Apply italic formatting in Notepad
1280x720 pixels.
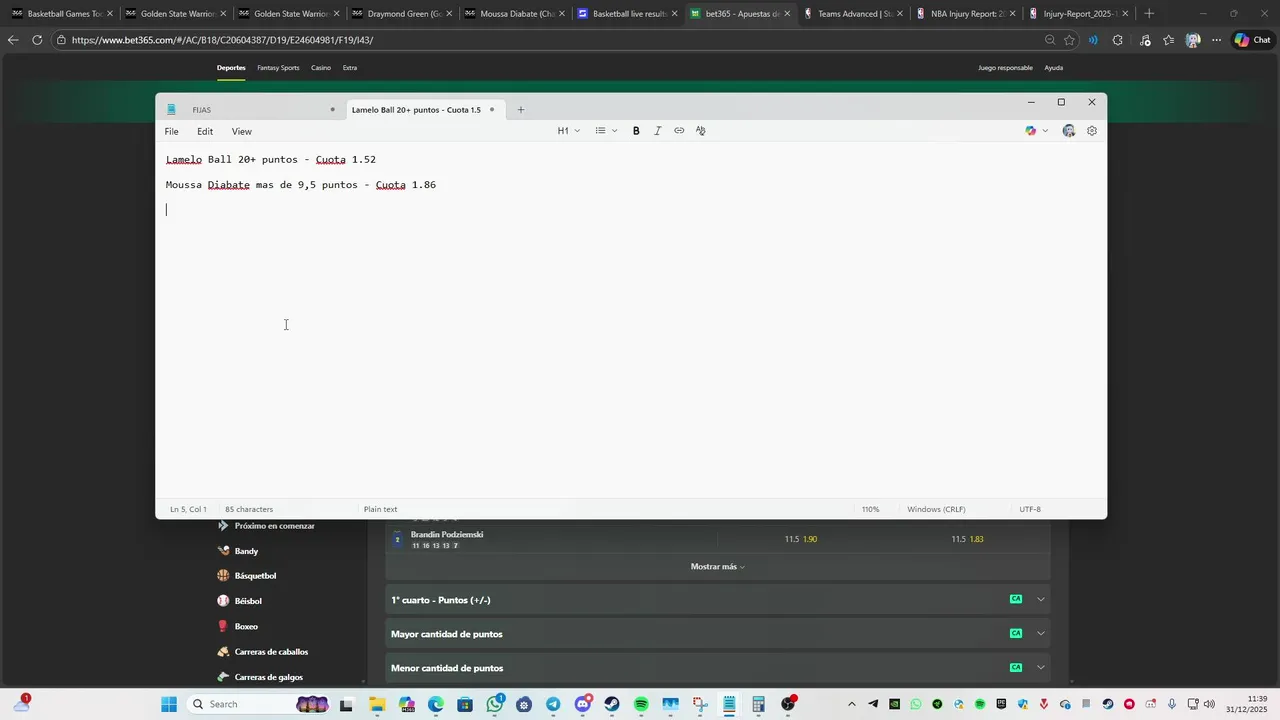coord(657,131)
